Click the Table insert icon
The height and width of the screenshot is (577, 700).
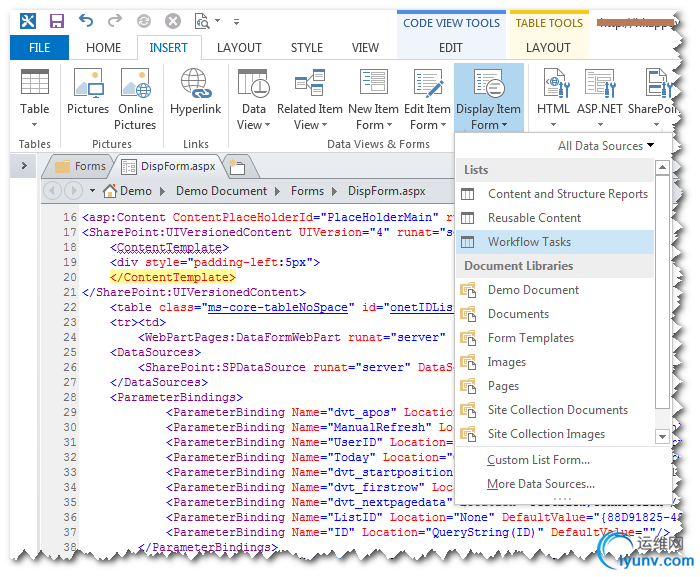[35, 82]
